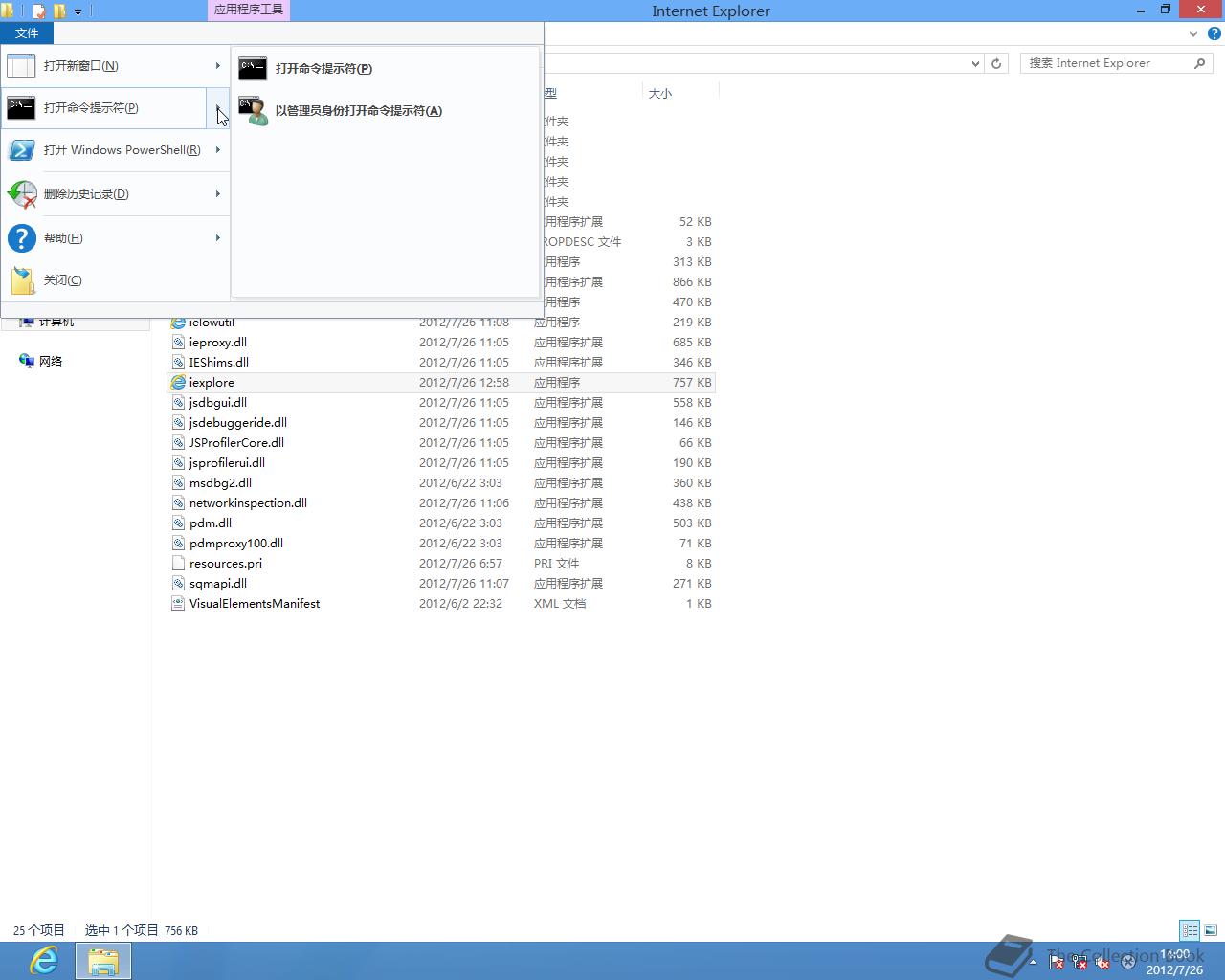
Task: Click the File Explorer taskbar button
Action: 103,960
